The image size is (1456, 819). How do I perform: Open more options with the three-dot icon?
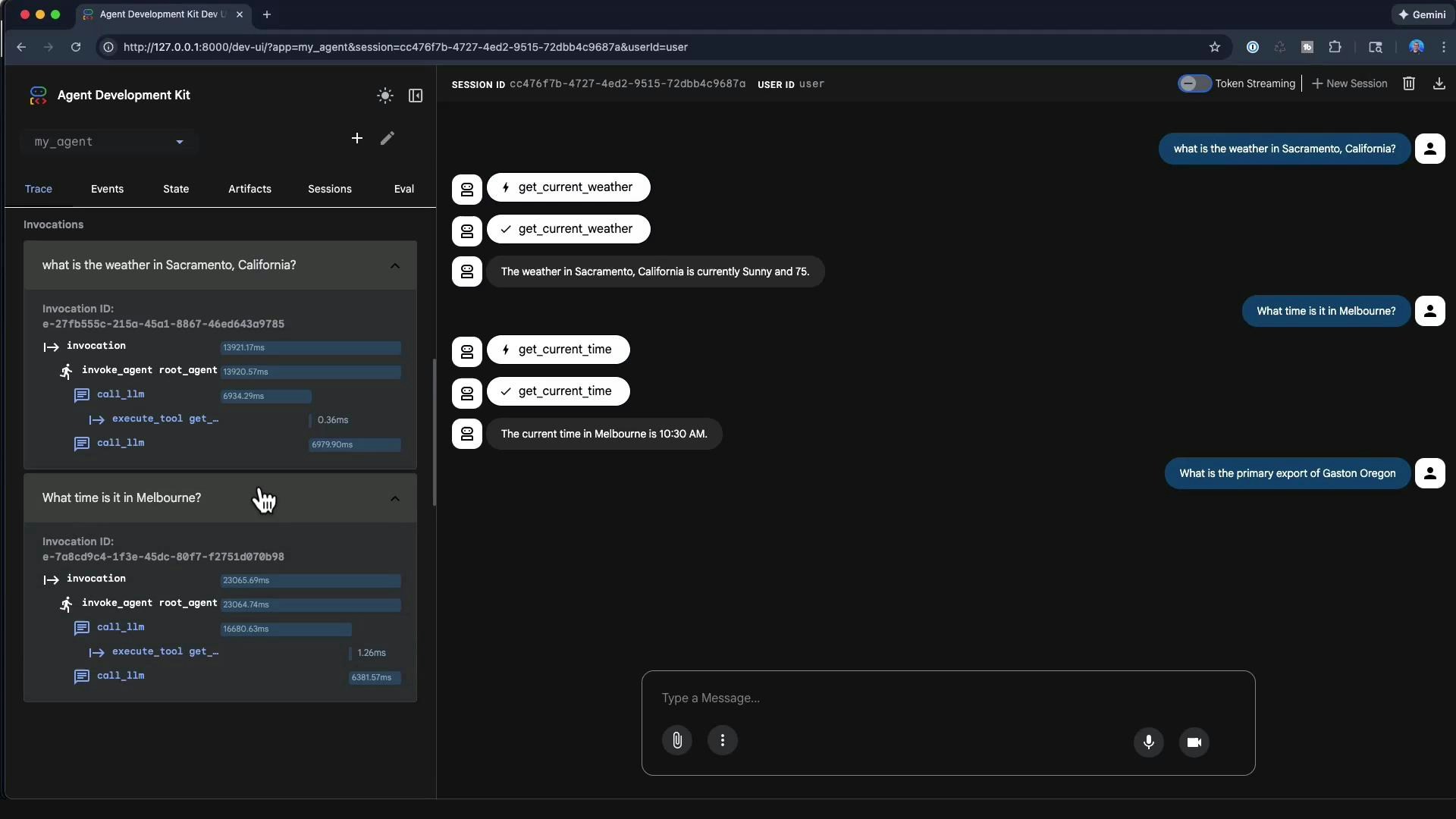[722, 741]
